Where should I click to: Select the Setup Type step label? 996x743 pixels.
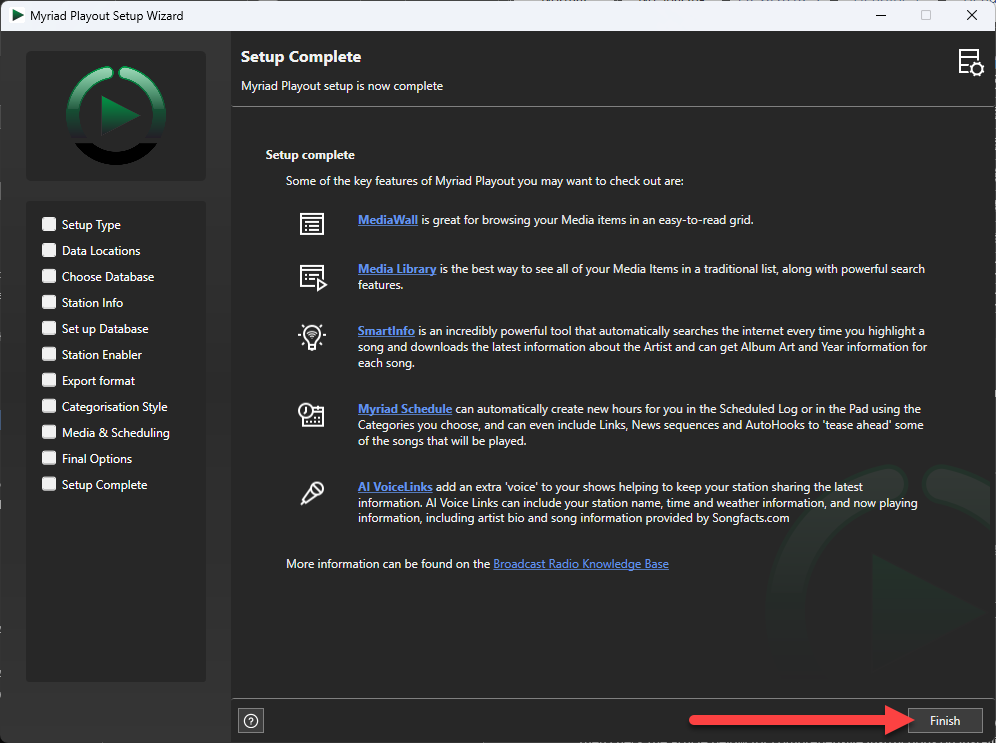[x=91, y=225]
